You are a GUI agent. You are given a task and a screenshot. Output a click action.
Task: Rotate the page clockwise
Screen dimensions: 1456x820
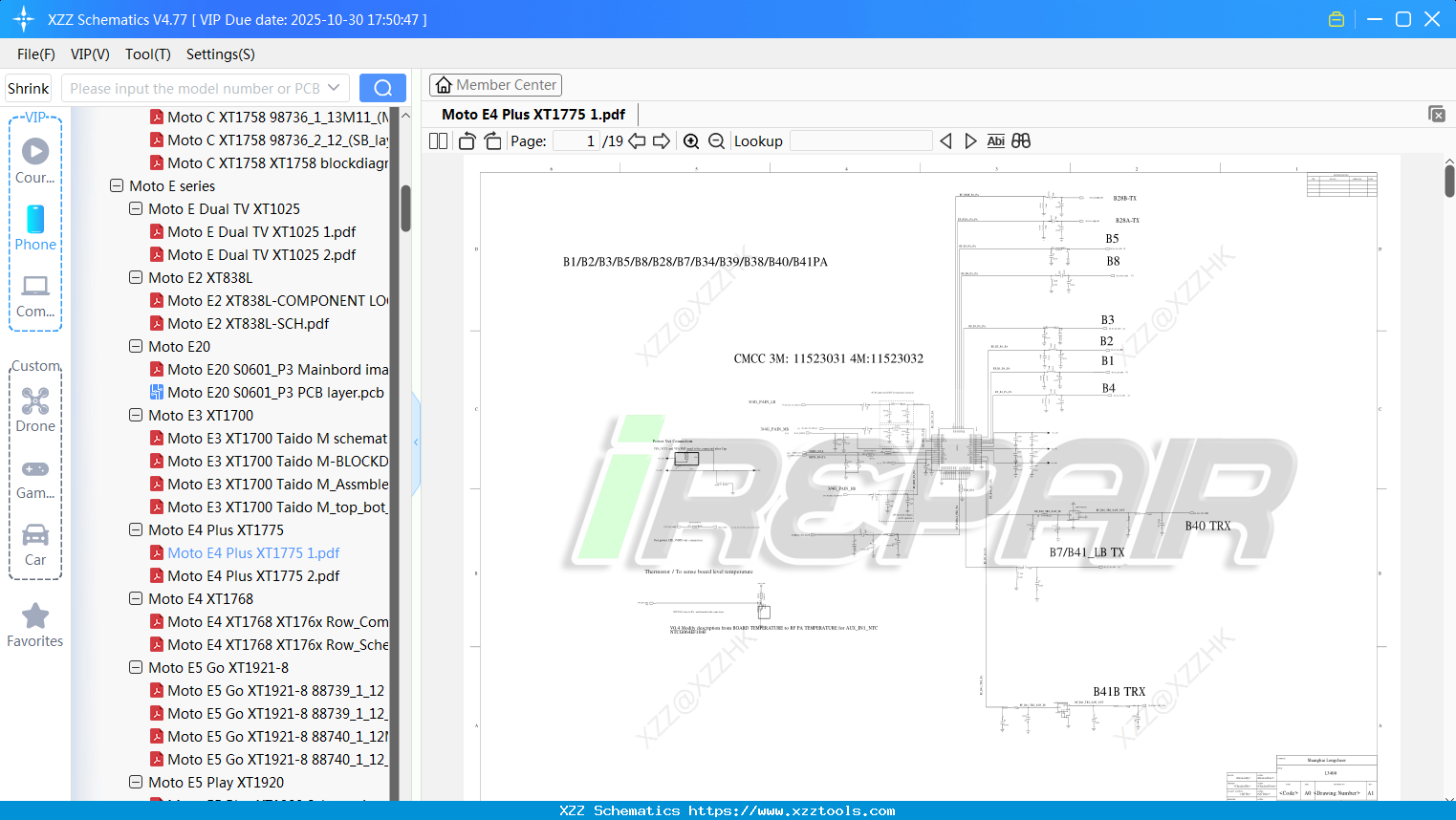[493, 141]
